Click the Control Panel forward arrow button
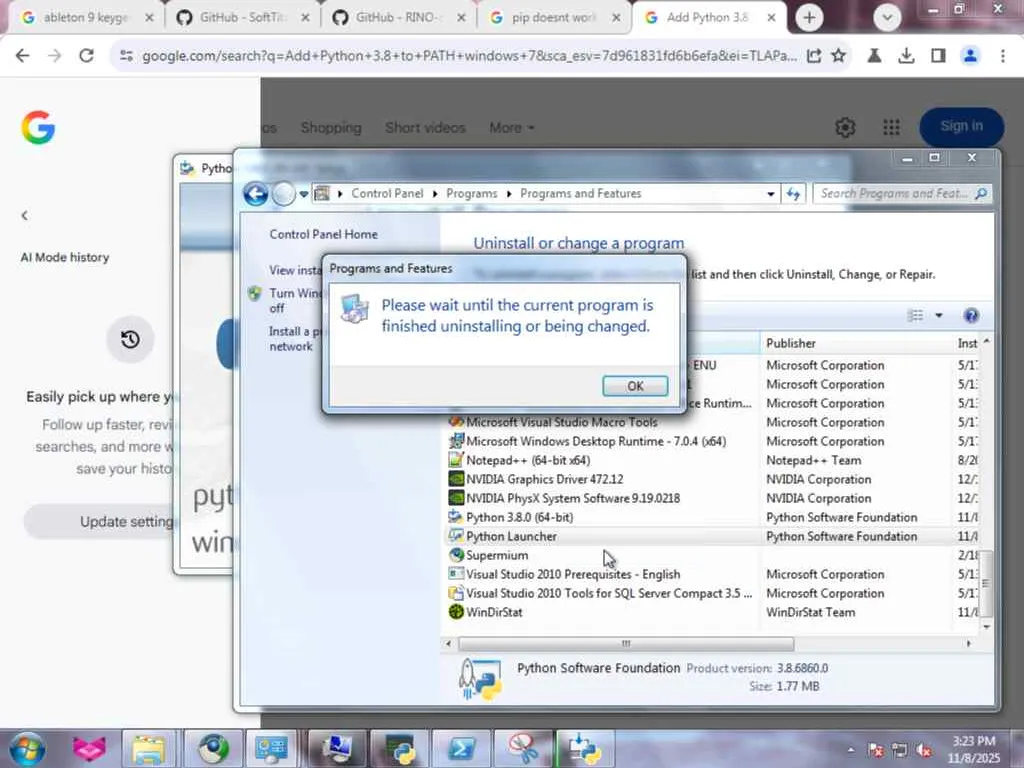The image size is (1024, 768). click(283, 193)
